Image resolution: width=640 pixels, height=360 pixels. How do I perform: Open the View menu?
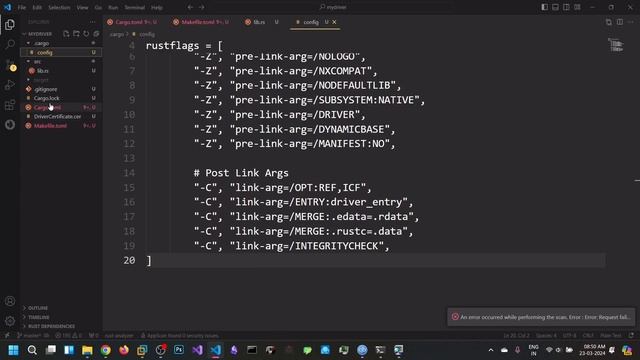pos(82,7)
